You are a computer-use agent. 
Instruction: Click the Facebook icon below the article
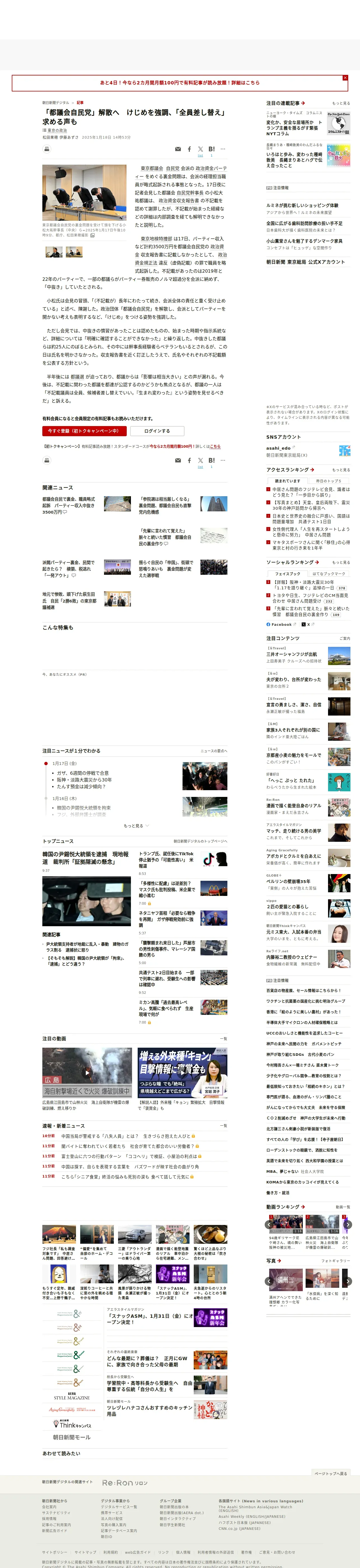(x=189, y=460)
